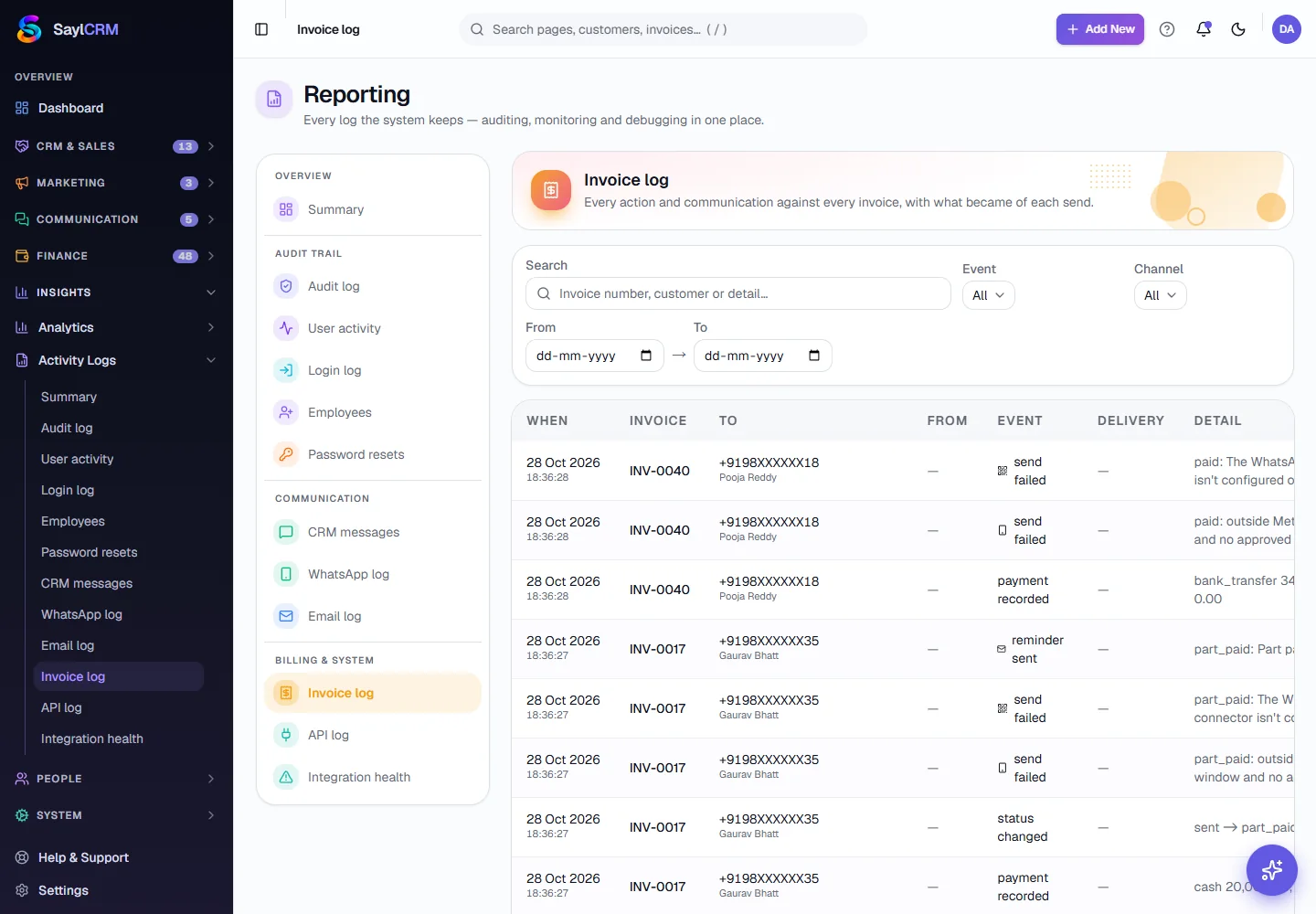Open the notifications bell
This screenshot has height=914, width=1316.
click(1204, 29)
